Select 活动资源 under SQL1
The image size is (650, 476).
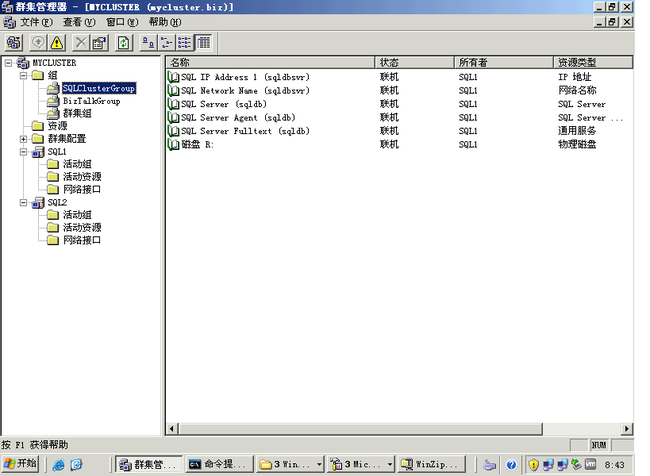pos(82,177)
